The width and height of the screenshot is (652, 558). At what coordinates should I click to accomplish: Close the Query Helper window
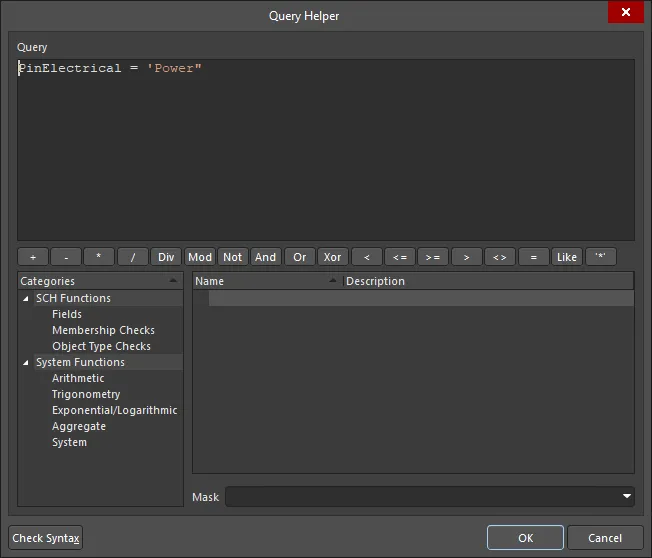pyautogui.click(x=625, y=12)
